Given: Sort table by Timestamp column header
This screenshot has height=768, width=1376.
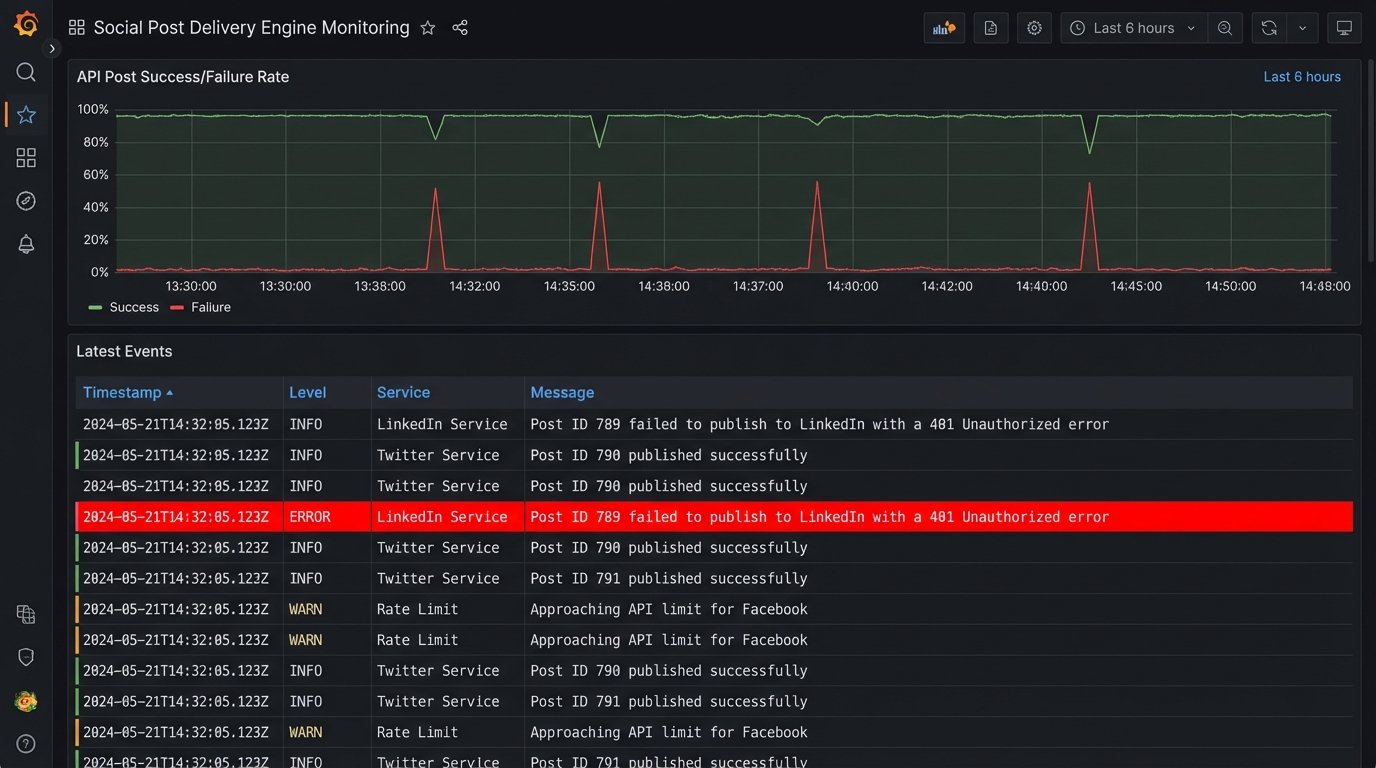Looking at the screenshot, I should tap(122, 393).
